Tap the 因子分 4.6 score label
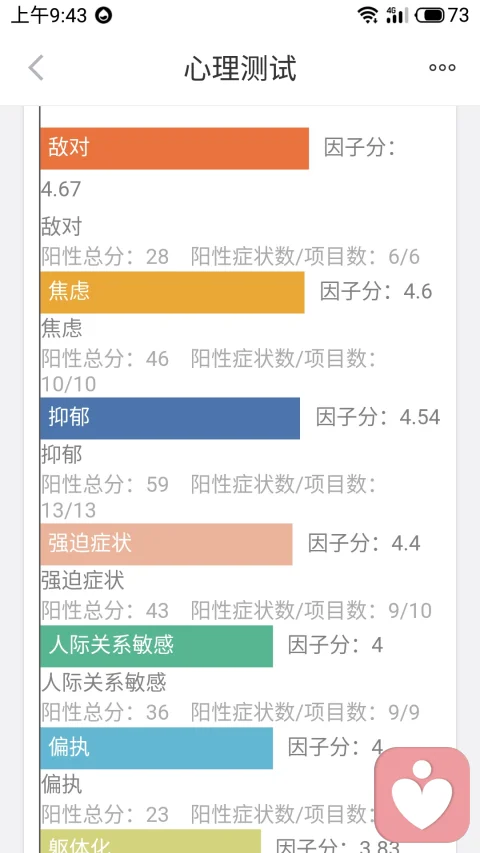The width and height of the screenshot is (480, 853). (376, 292)
